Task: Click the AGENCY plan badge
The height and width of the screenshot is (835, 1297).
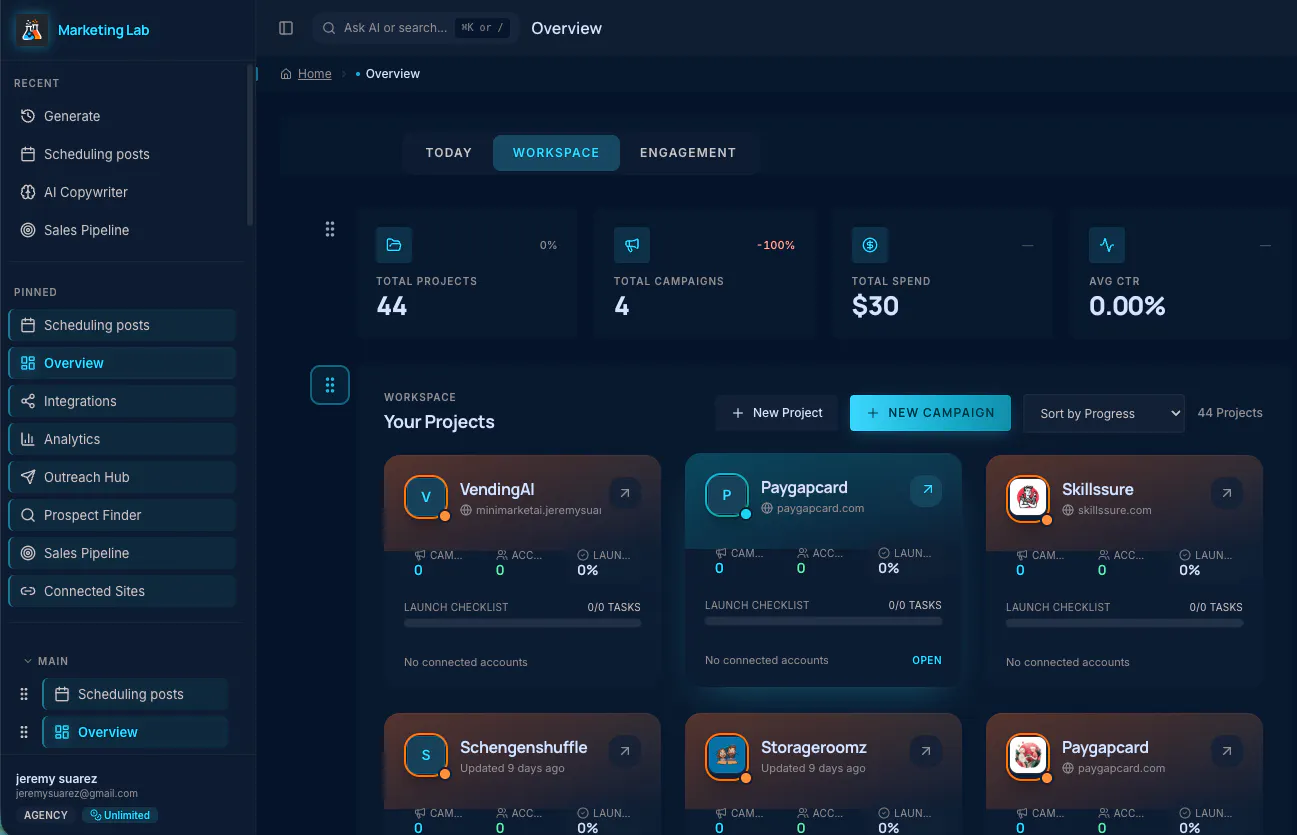Action: point(46,815)
